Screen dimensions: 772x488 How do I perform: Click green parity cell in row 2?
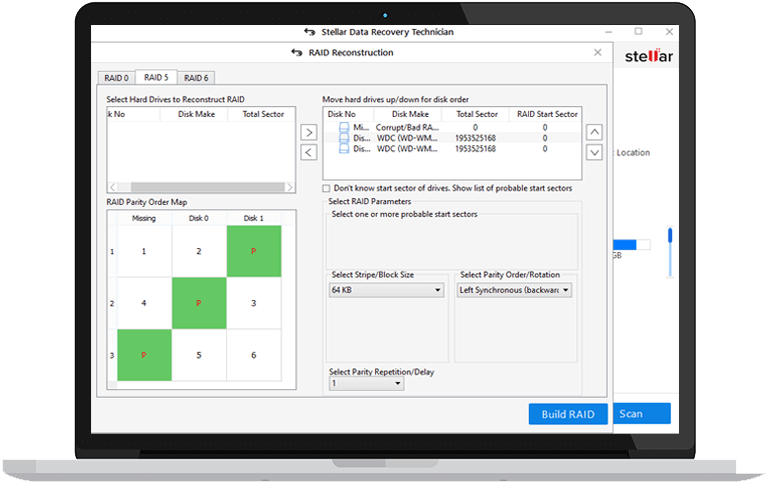coord(199,303)
